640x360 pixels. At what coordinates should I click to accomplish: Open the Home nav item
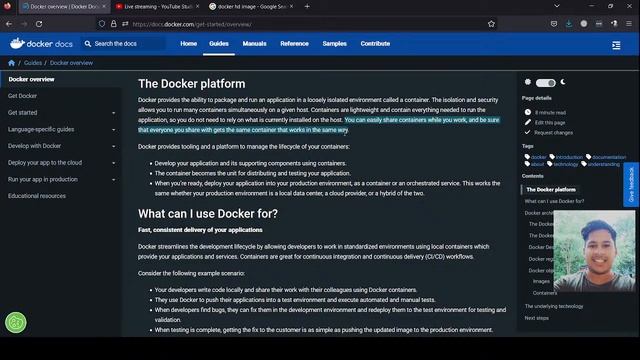tap(189, 44)
